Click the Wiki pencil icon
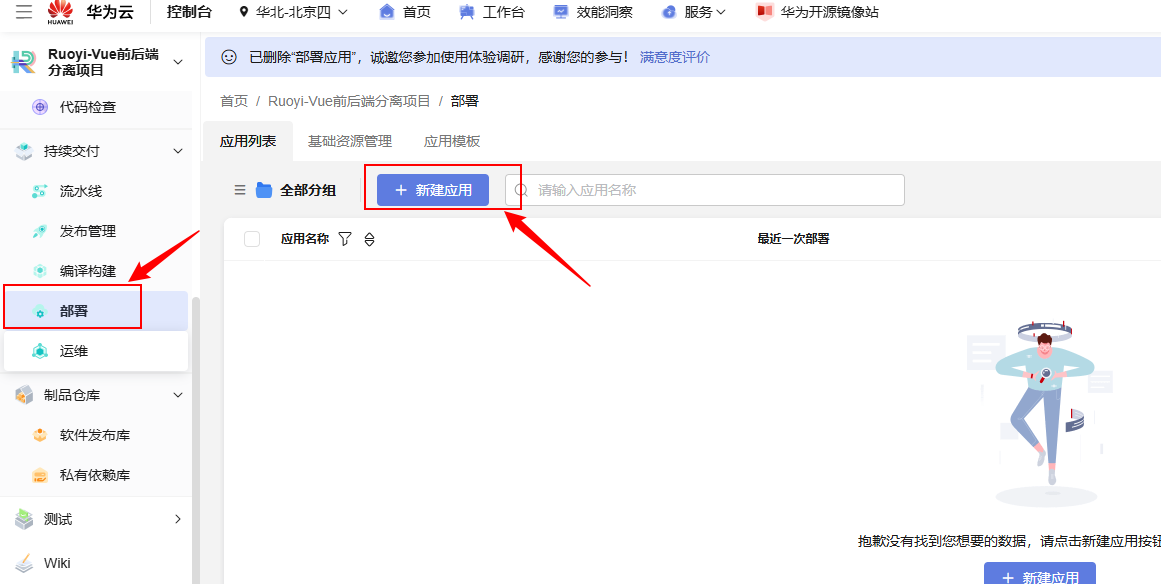Viewport: 1161px width, 584px height. pyautogui.click(x=24, y=563)
